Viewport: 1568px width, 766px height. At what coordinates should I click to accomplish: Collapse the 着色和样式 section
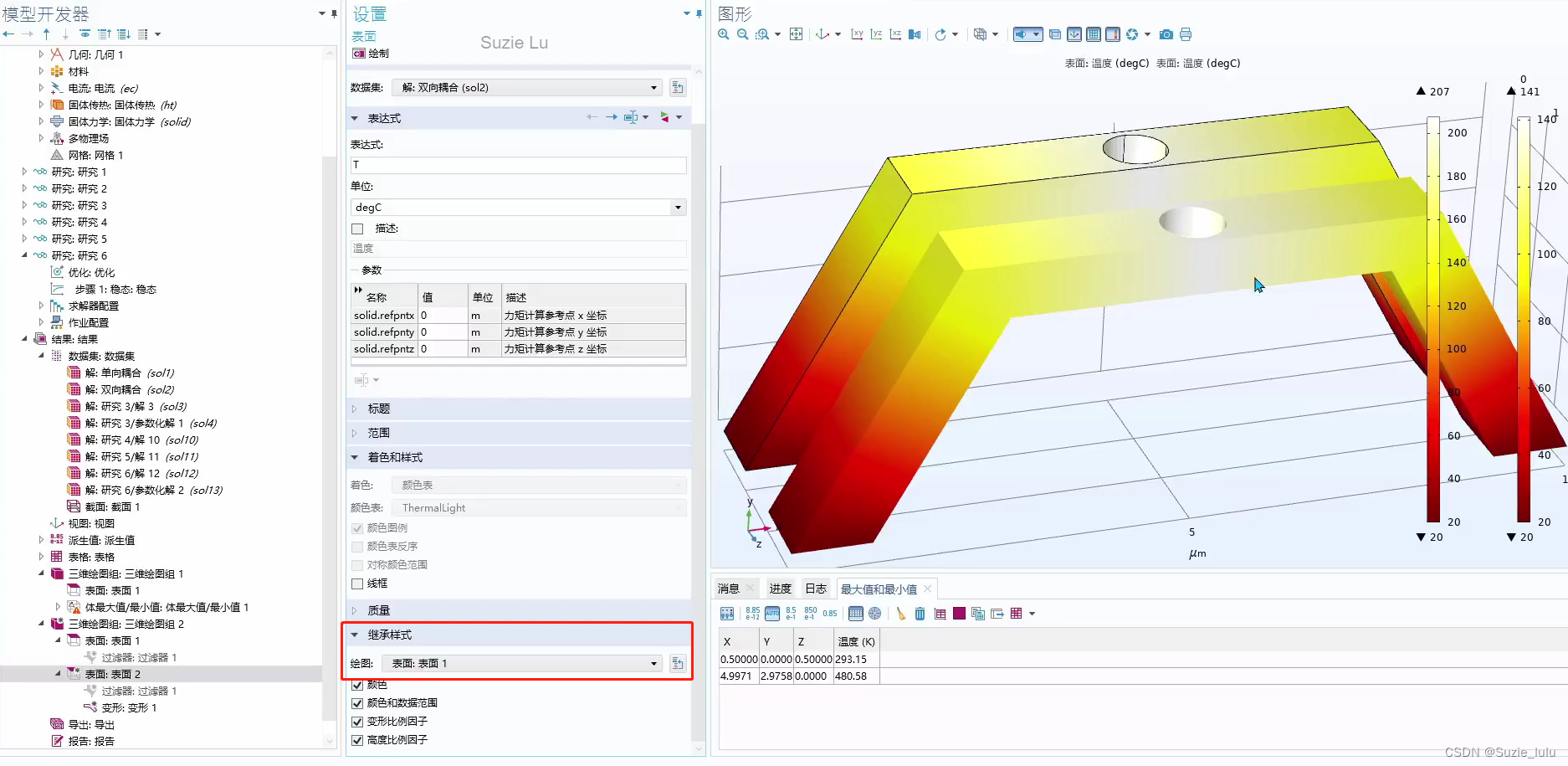point(354,457)
